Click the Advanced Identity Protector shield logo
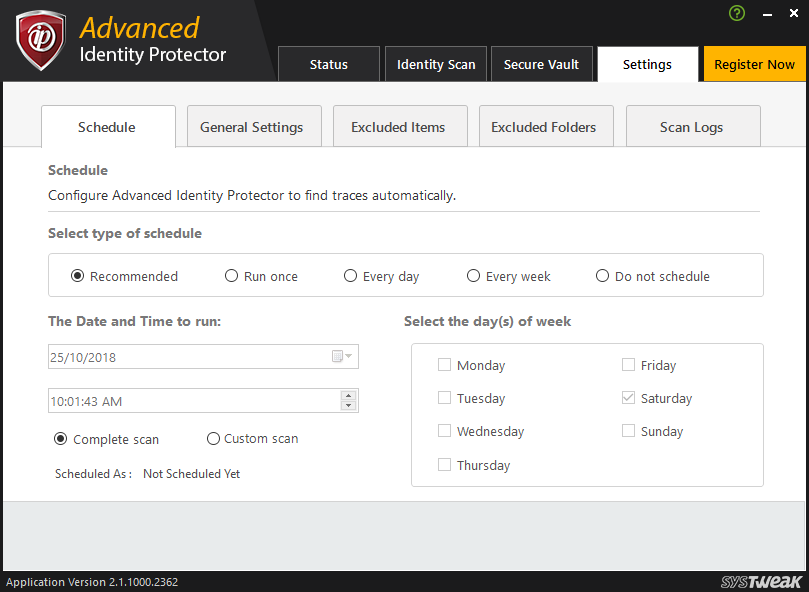The image size is (809, 592). pyautogui.click(x=41, y=40)
